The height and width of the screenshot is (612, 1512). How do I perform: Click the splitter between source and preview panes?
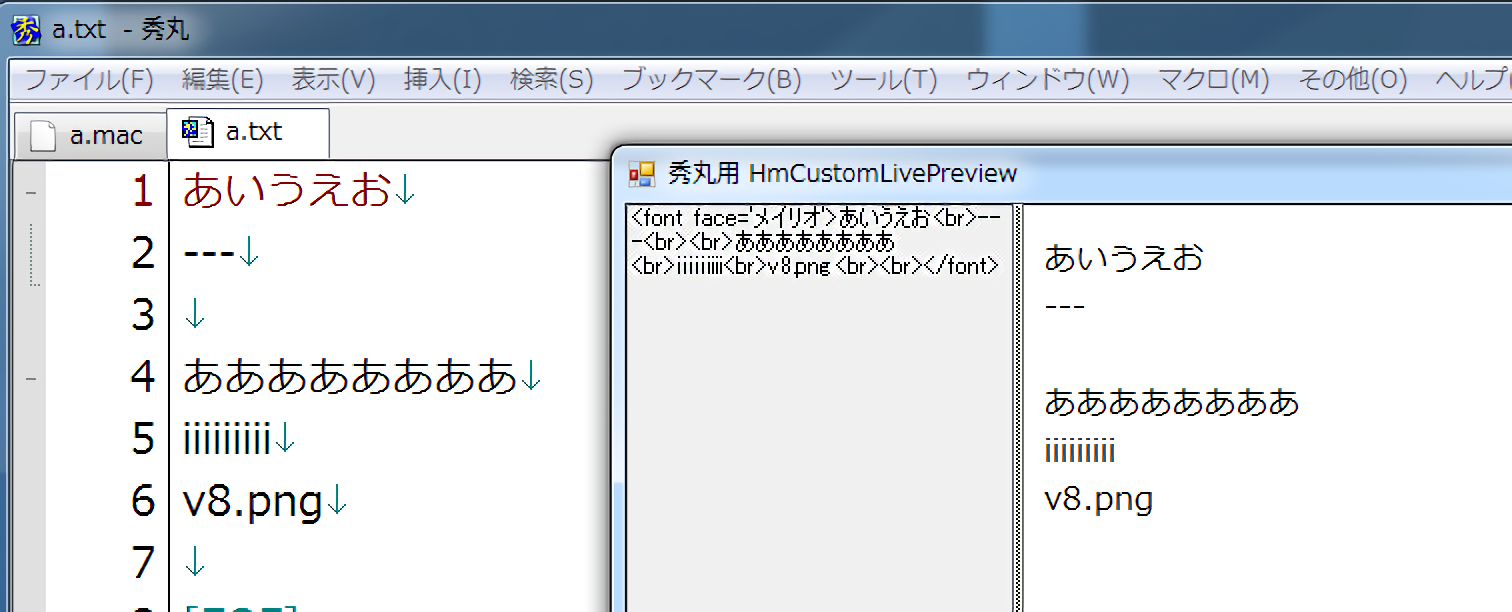click(x=1020, y=400)
